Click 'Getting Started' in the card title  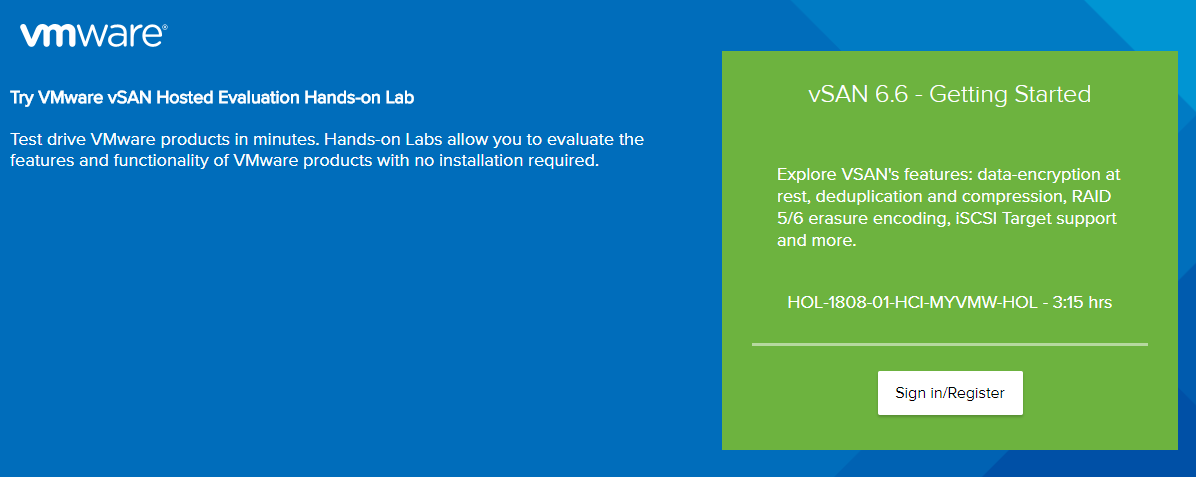1010,95
